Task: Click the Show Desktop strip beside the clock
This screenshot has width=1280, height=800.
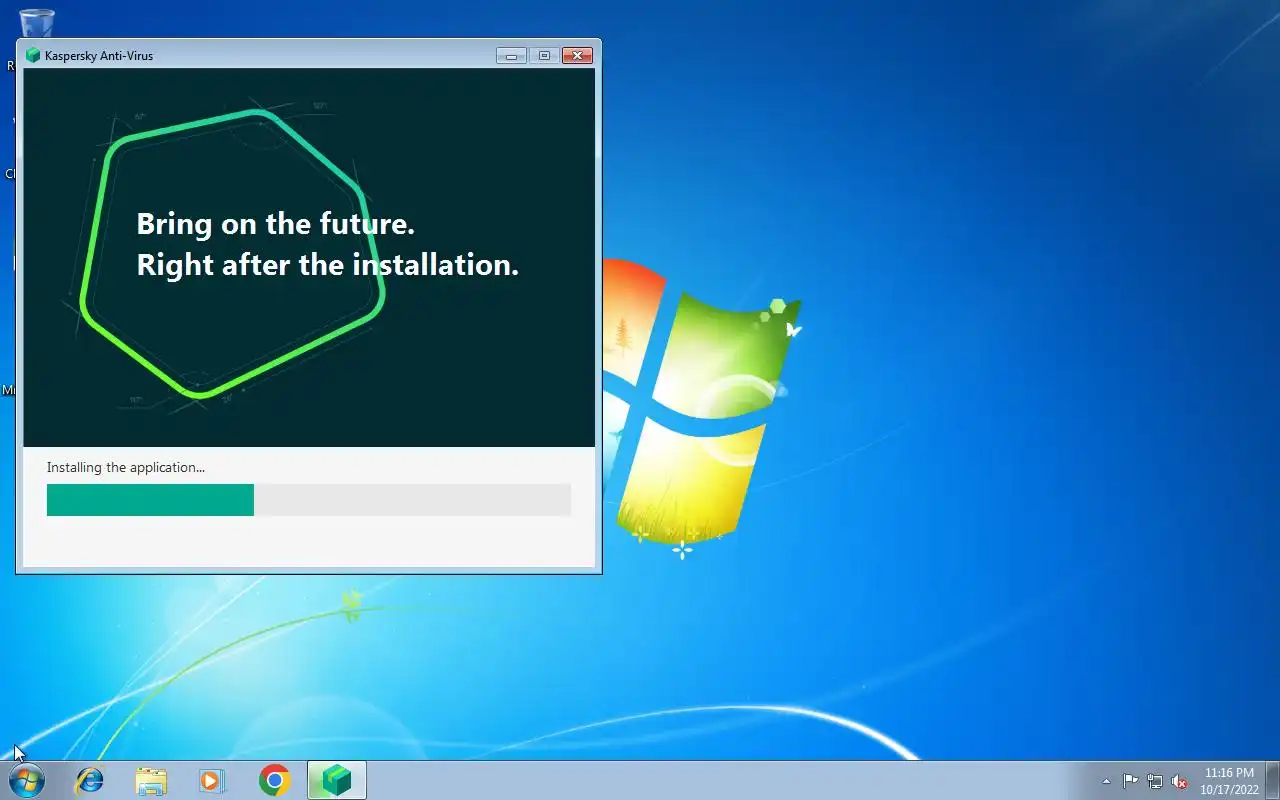Action: point(1272,781)
